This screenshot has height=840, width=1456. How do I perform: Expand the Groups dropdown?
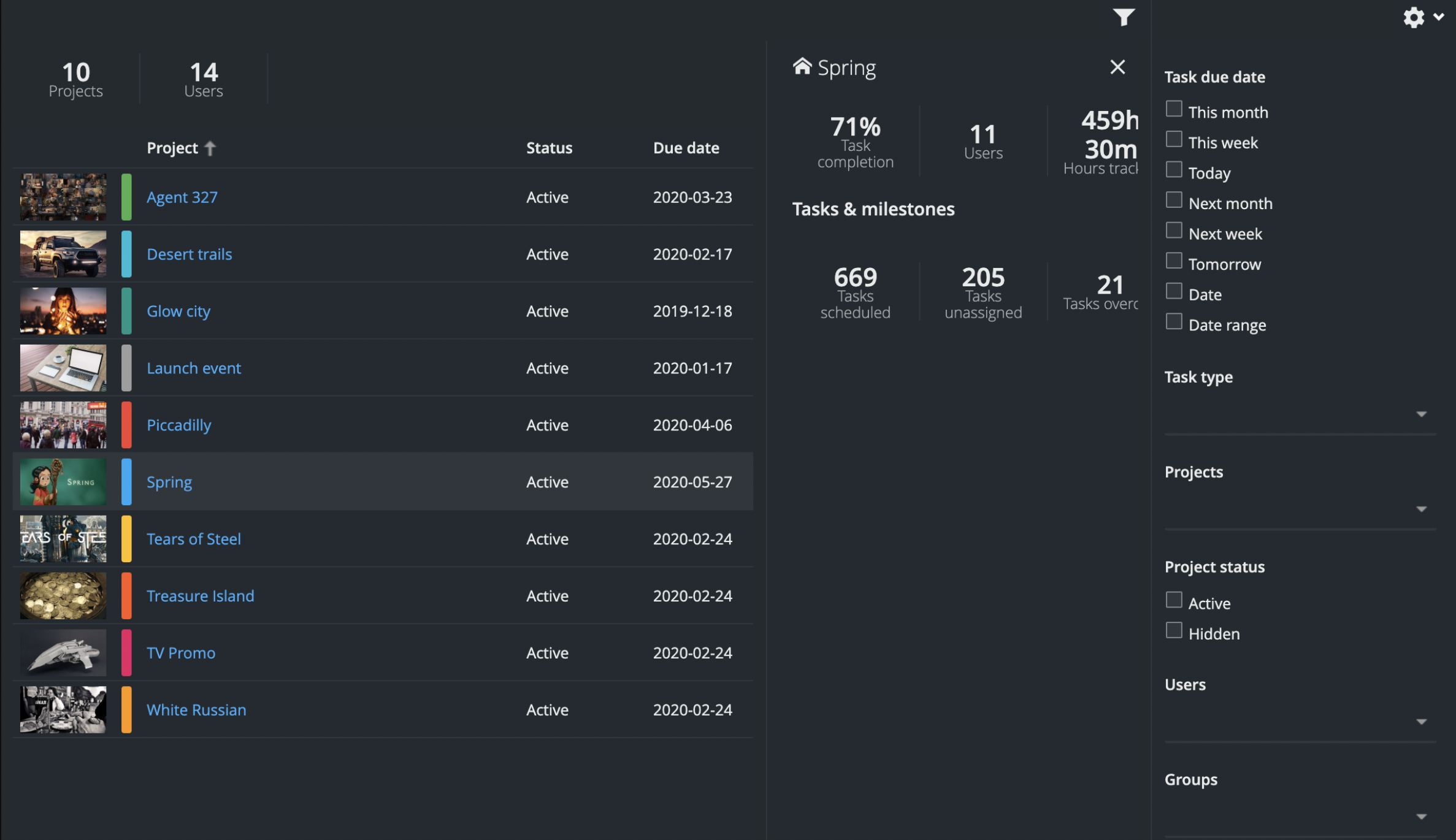tap(1422, 817)
